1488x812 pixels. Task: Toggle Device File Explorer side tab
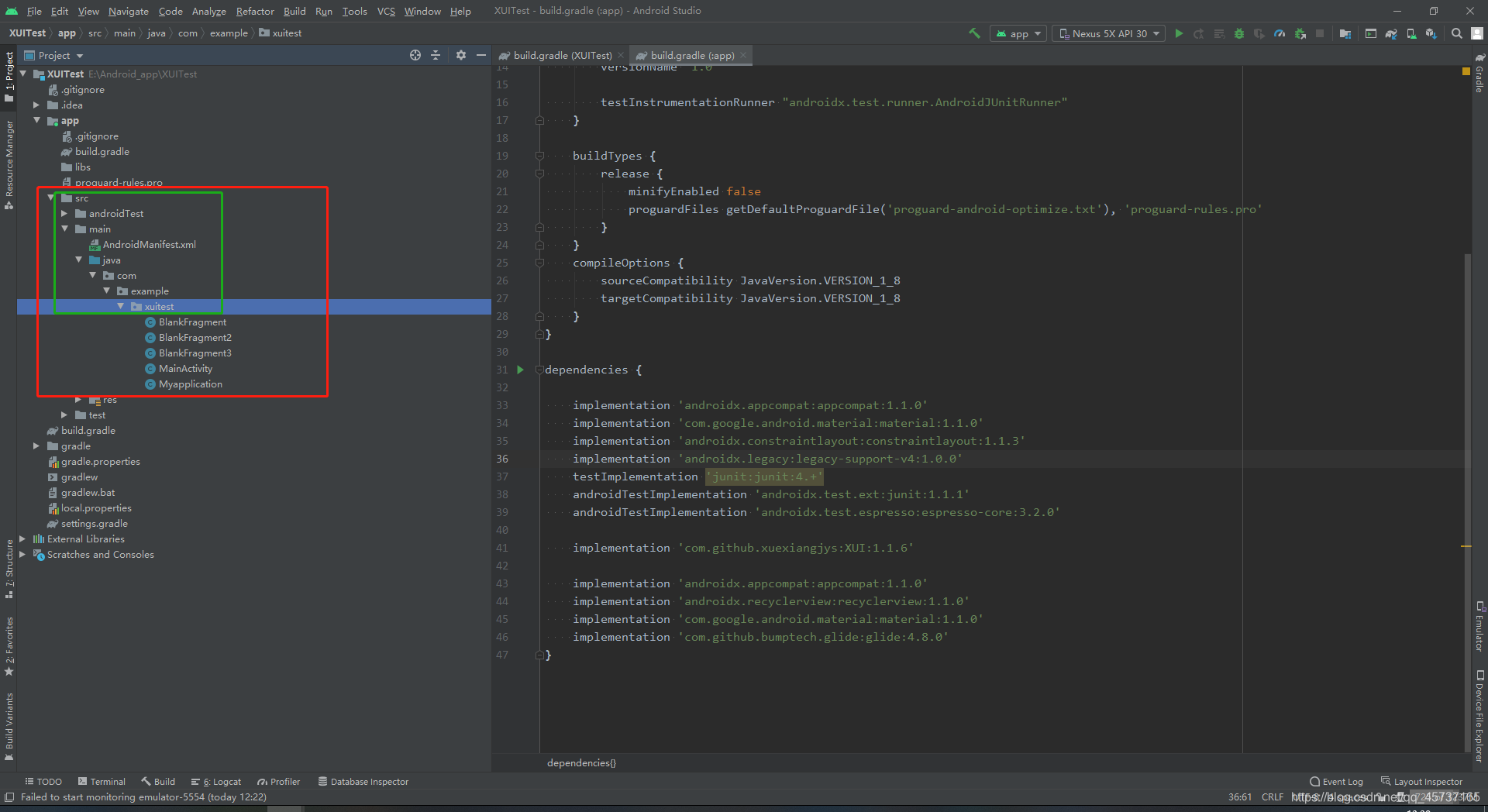pos(1479,715)
